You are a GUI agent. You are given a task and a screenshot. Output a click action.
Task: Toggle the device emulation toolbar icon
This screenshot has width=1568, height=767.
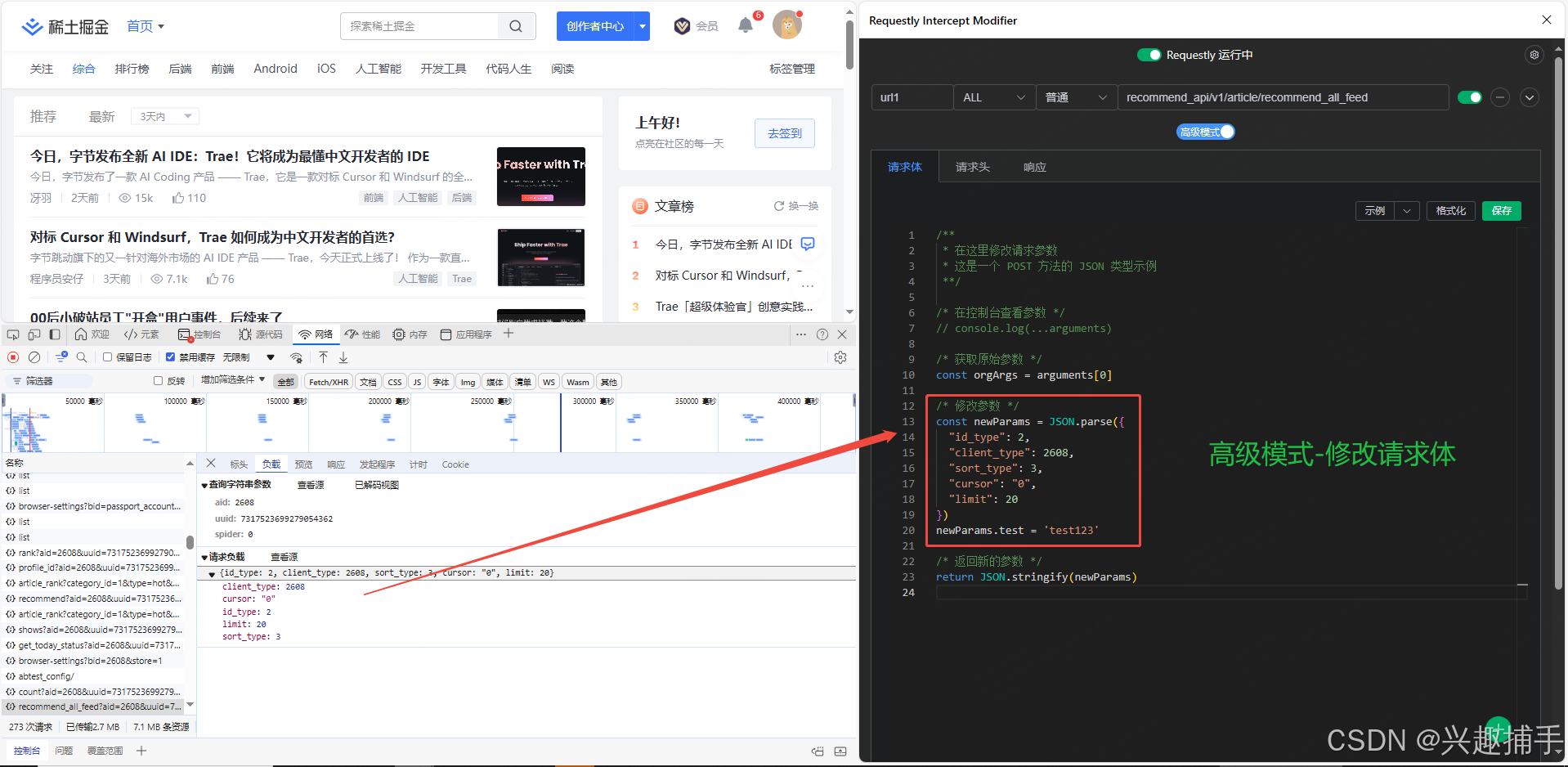(33, 334)
